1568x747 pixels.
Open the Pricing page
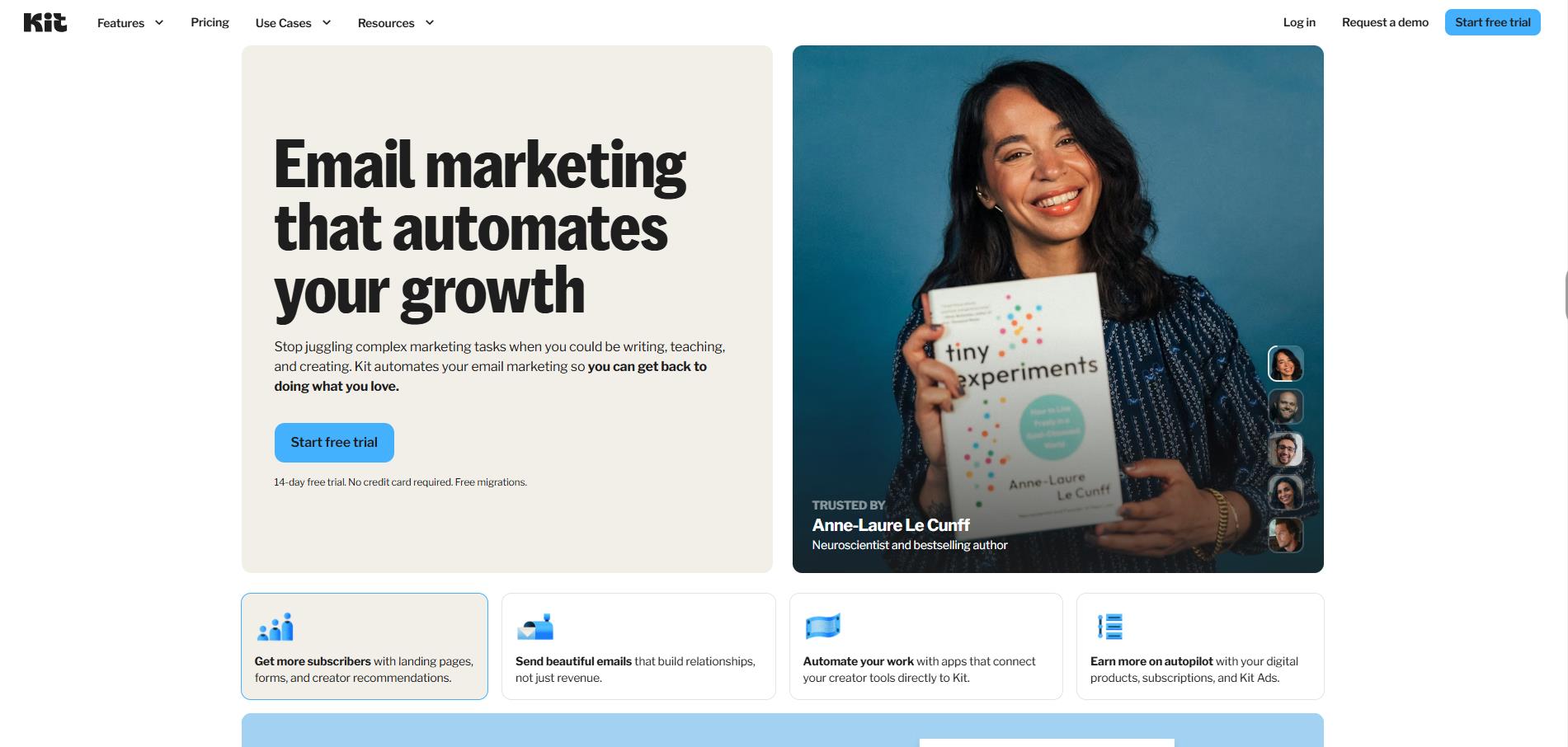pos(210,22)
